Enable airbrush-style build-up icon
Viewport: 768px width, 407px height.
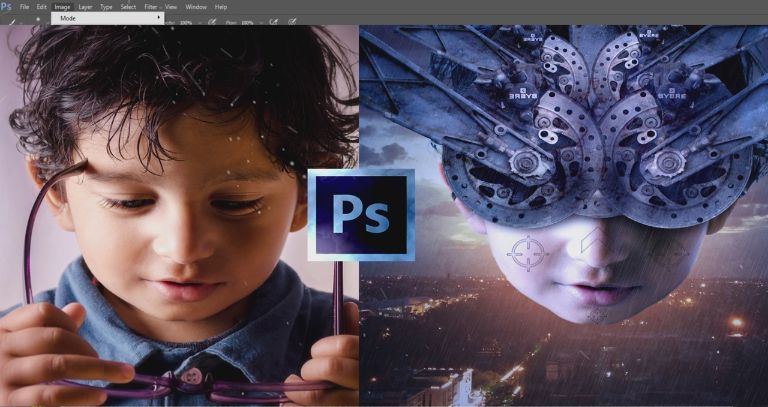pos(274,22)
